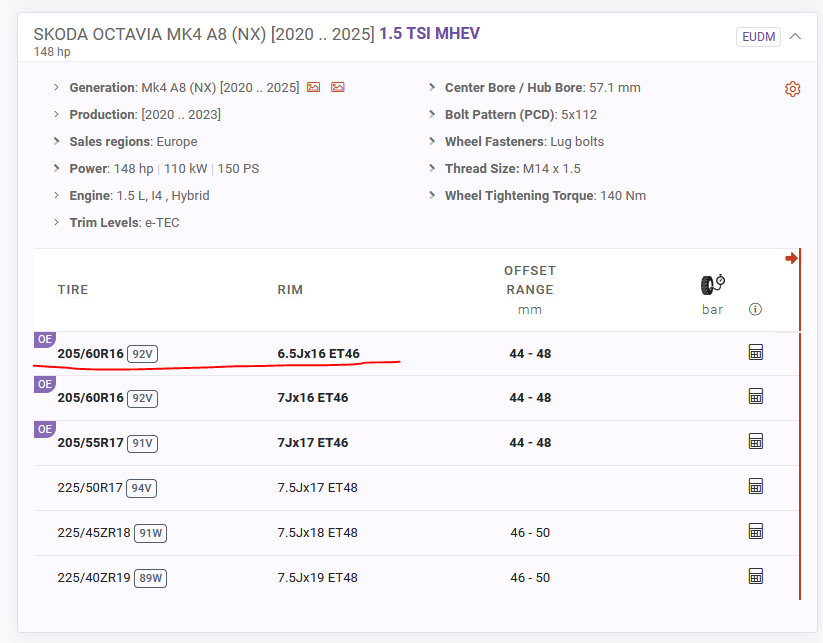823x643 pixels.
Task: Click 92V load index on 6.5Jx16 row
Action: tap(142, 354)
